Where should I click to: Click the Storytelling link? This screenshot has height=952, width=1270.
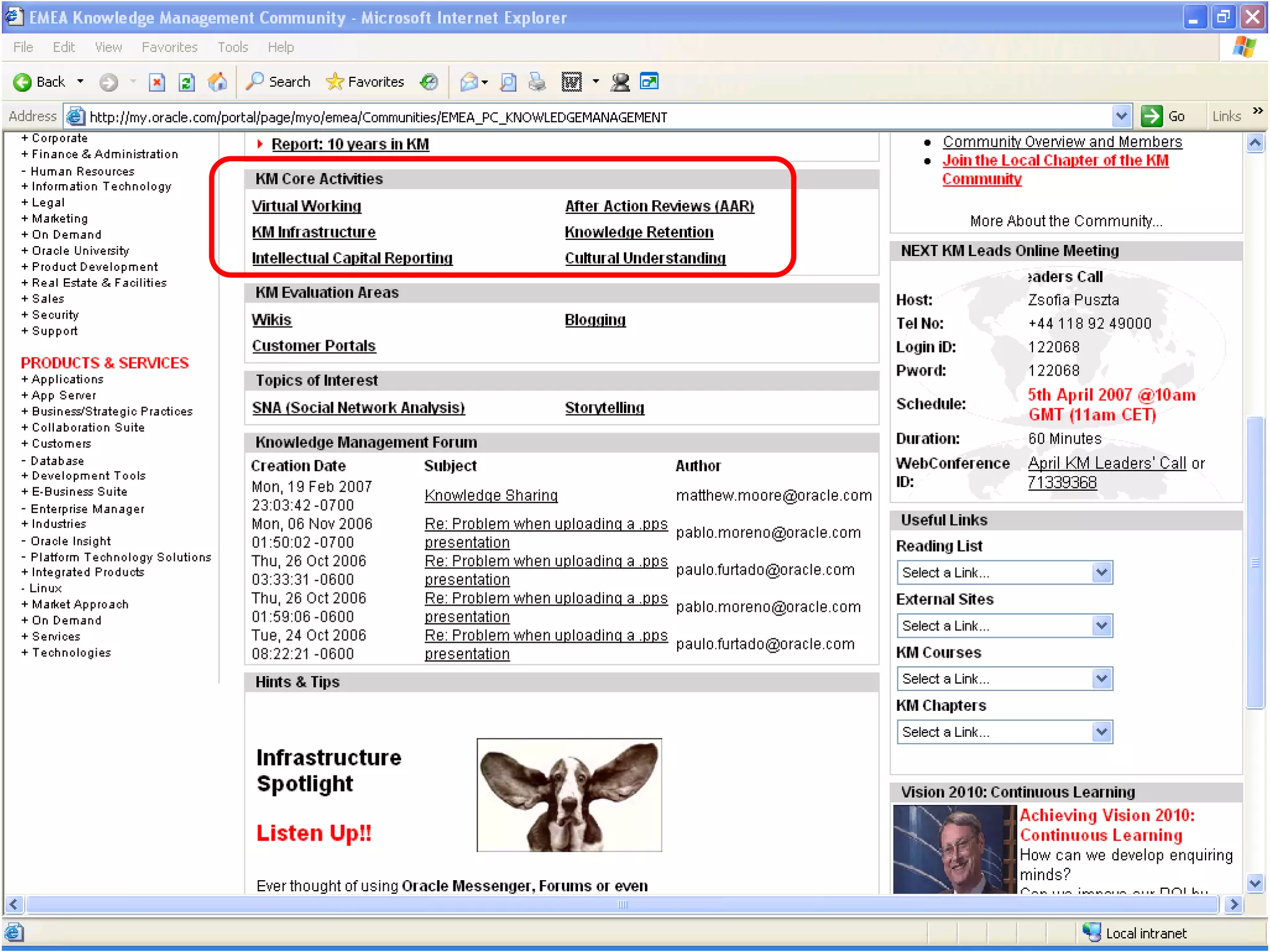[604, 408]
